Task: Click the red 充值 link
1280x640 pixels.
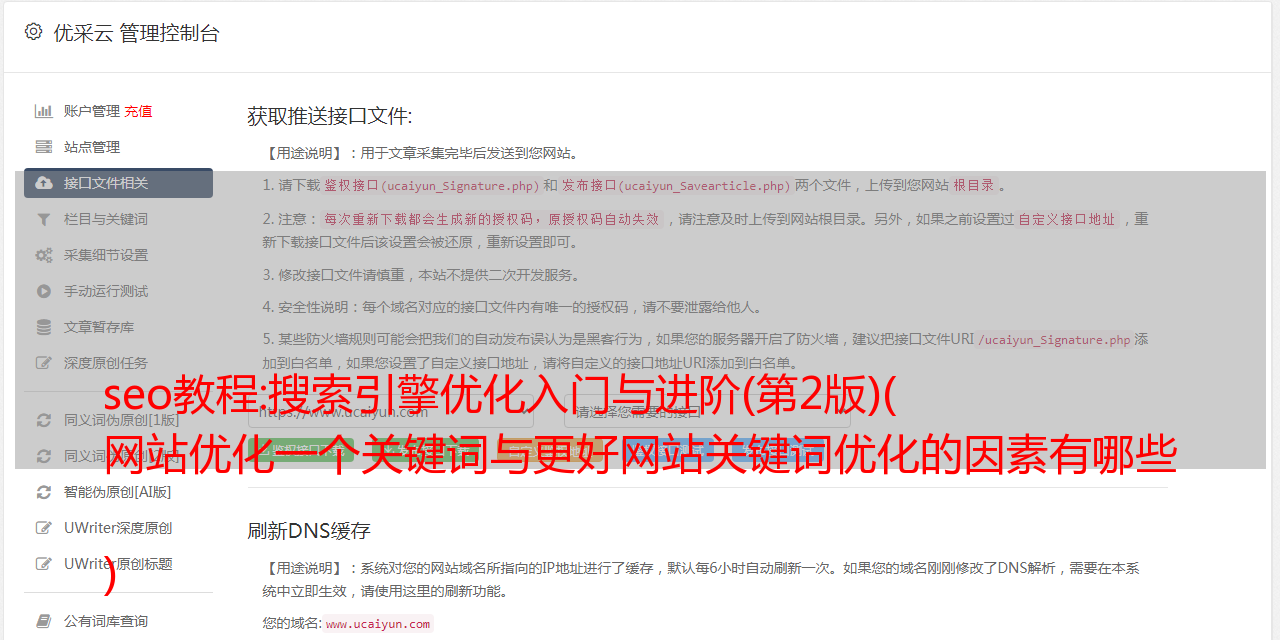Action: pos(138,111)
